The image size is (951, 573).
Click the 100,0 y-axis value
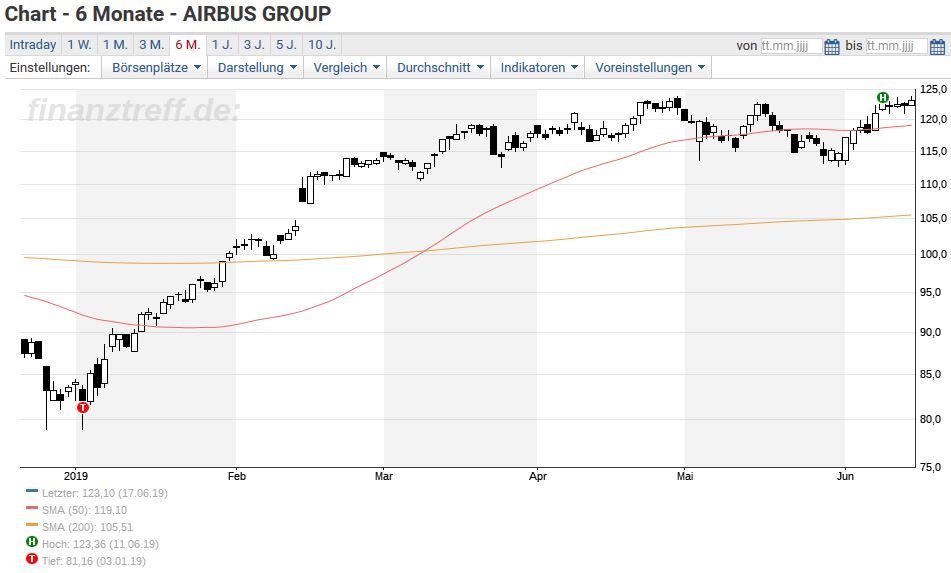pos(933,255)
